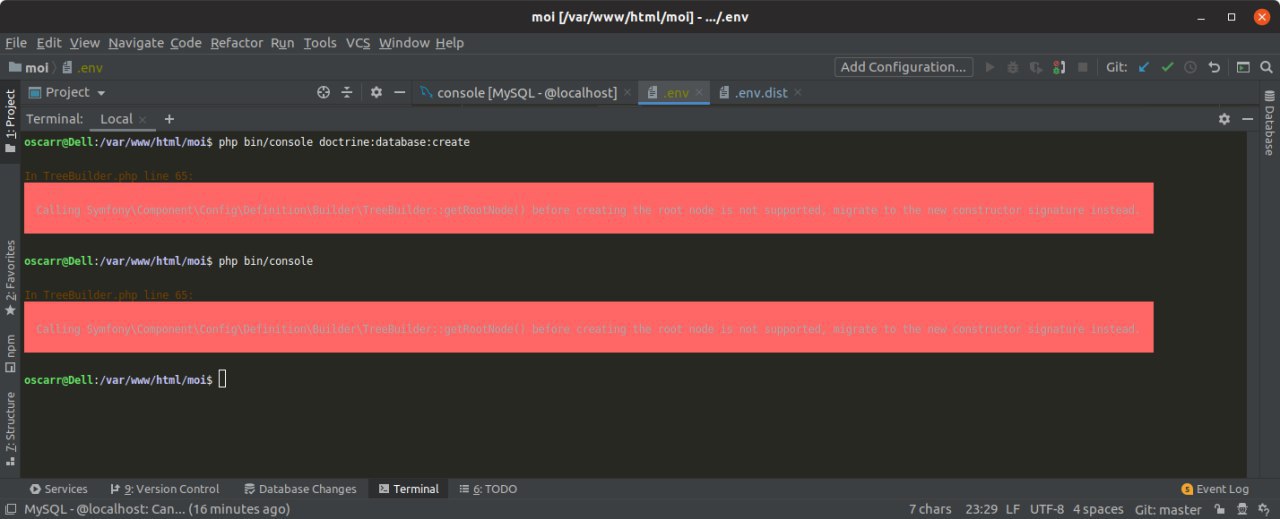1280x519 pixels.
Task: Open the Refactor menu
Action: pyautogui.click(x=237, y=43)
